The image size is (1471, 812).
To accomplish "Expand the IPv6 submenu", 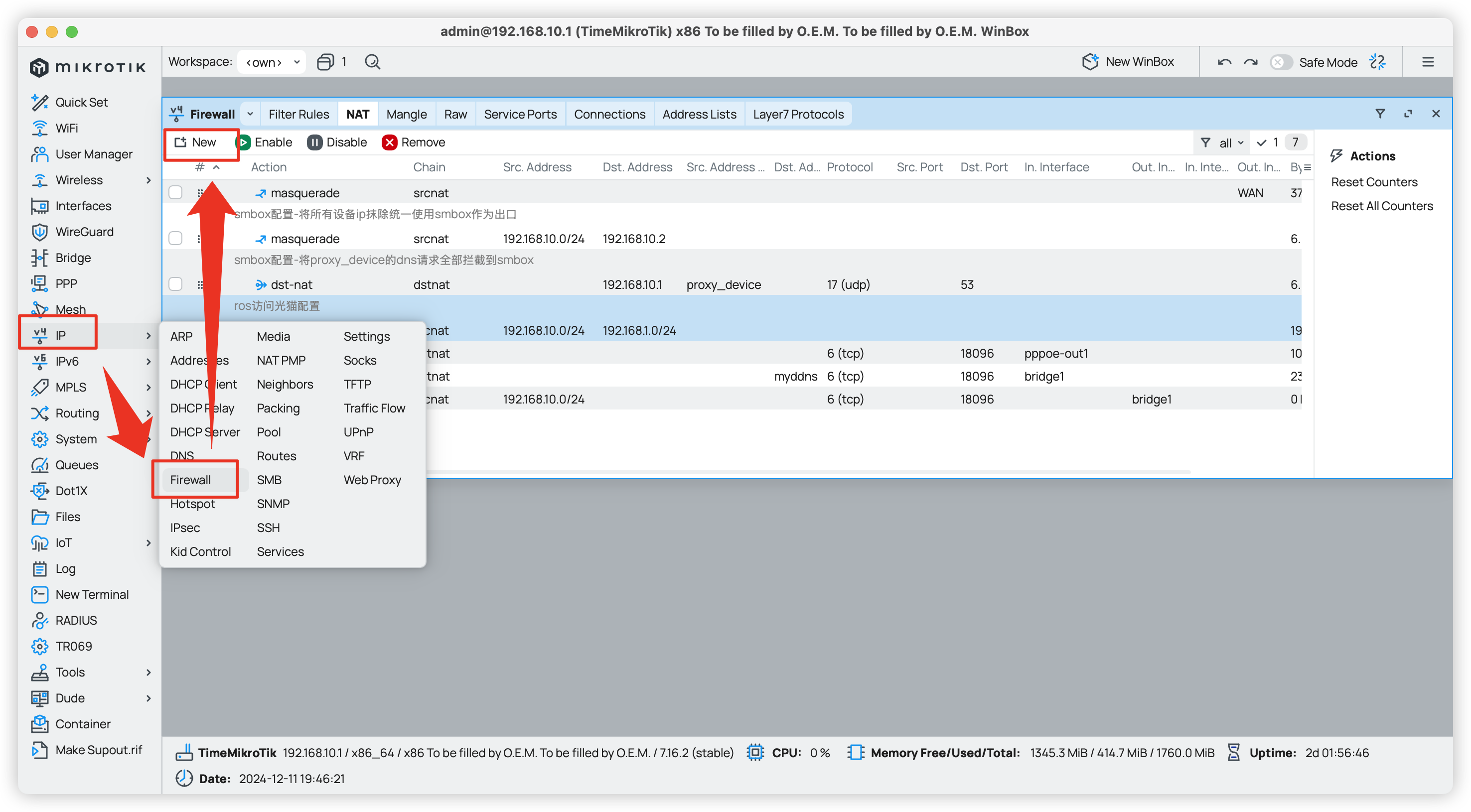I will click(x=148, y=362).
